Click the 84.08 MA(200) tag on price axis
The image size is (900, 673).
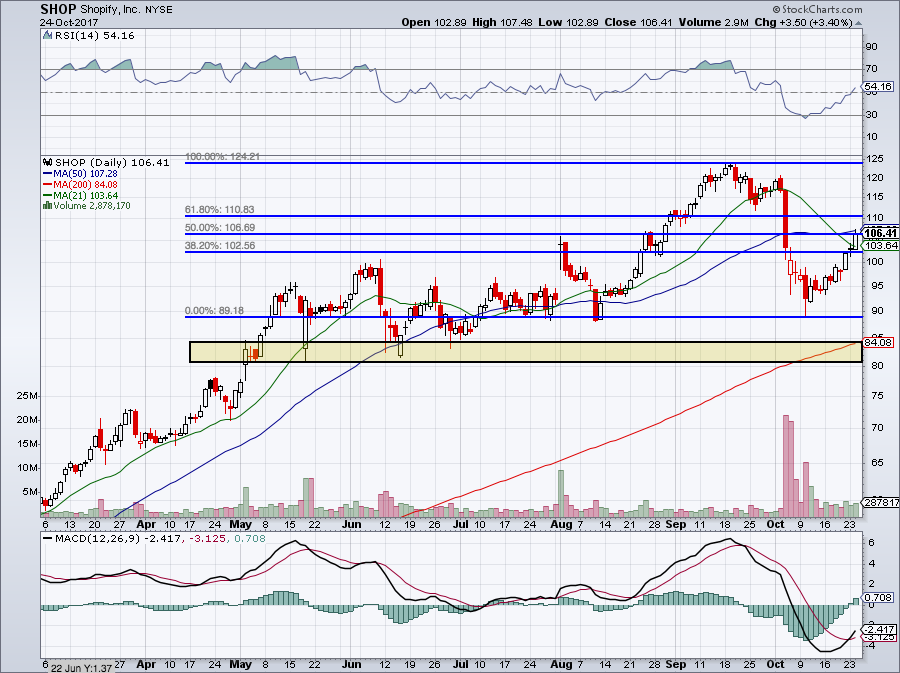coord(879,343)
